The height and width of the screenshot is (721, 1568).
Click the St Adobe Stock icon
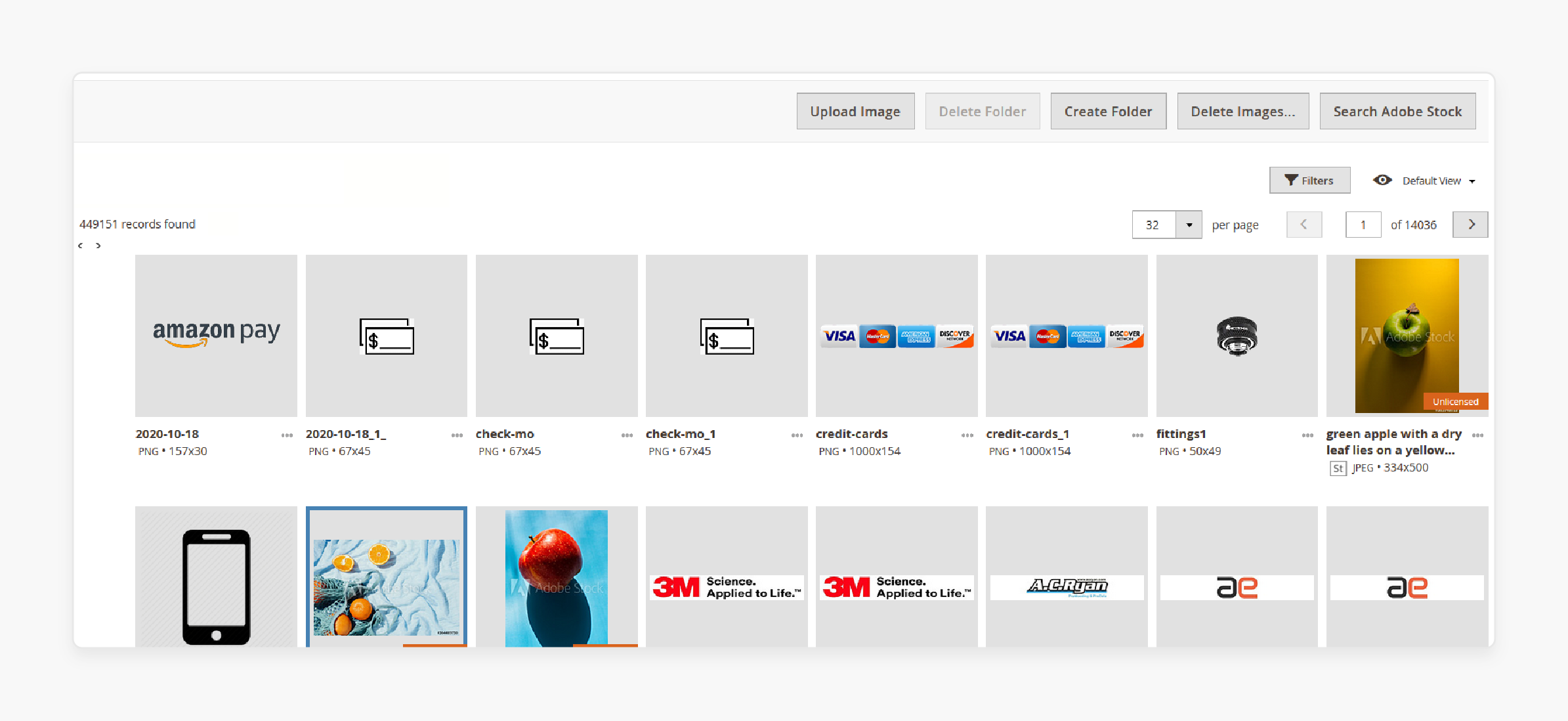pos(1338,468)
